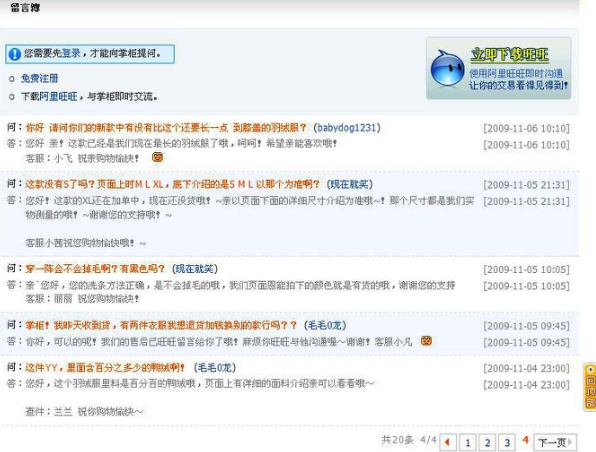This screenshot has height=452, width=596.
Task: Click question about longer down jacket
Action: click(x=165, y=128)
